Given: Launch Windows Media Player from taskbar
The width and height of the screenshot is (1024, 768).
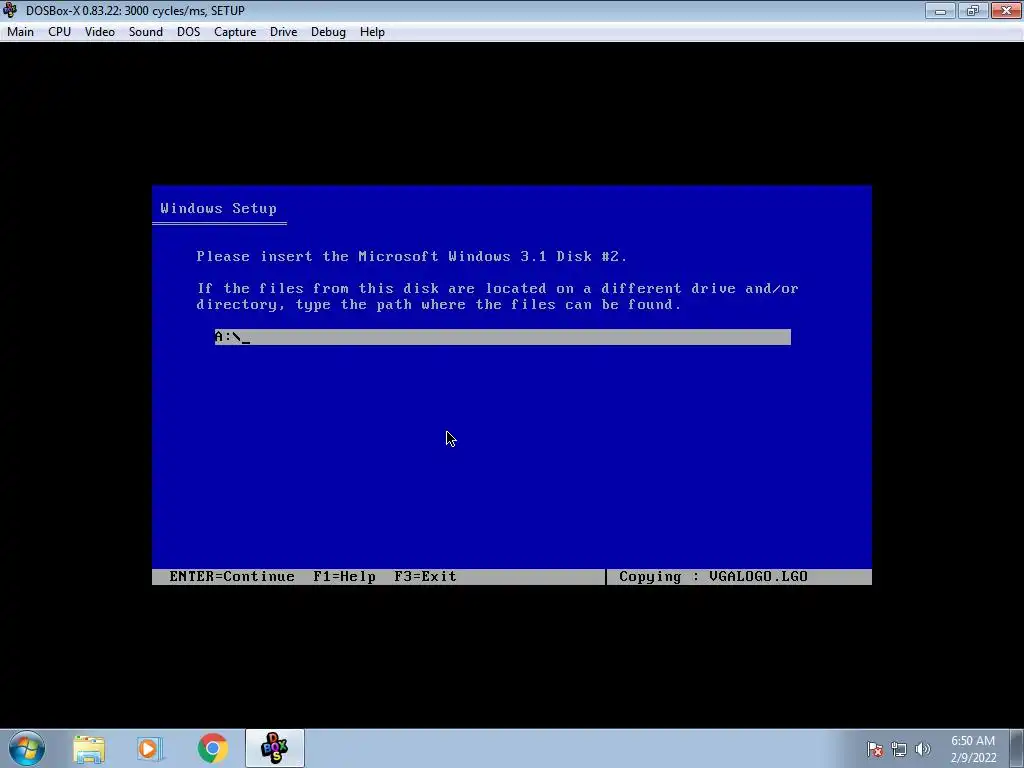Looking at the screenshot, I should click(149, 749).
